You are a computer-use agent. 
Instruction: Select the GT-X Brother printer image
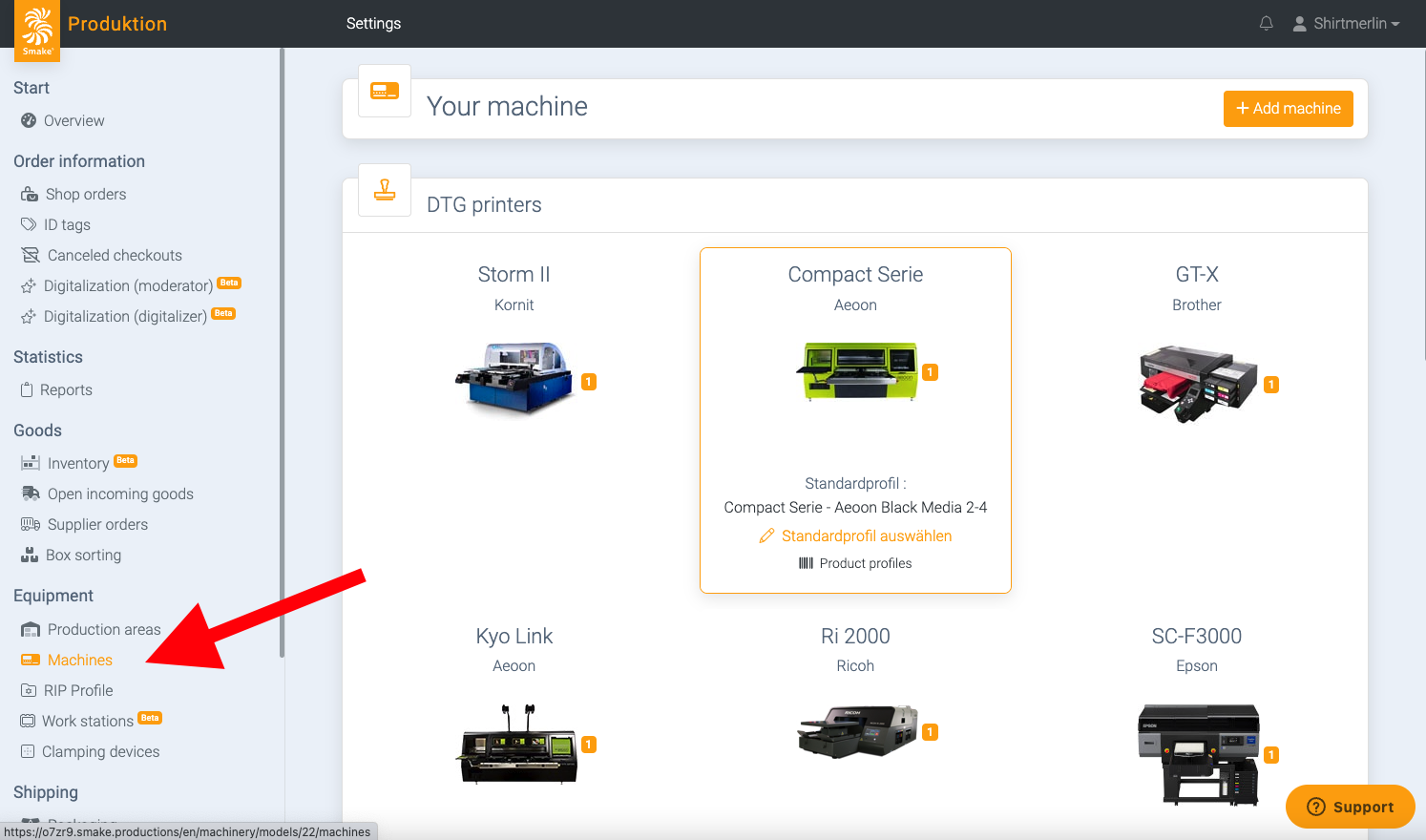pyautogui.click(x=1198, y=384)
